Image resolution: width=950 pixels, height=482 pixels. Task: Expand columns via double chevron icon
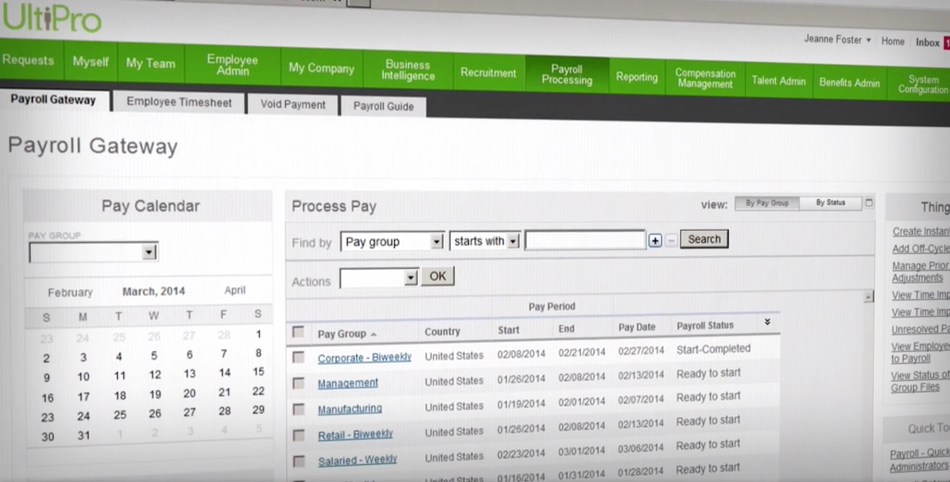point(767,322)
